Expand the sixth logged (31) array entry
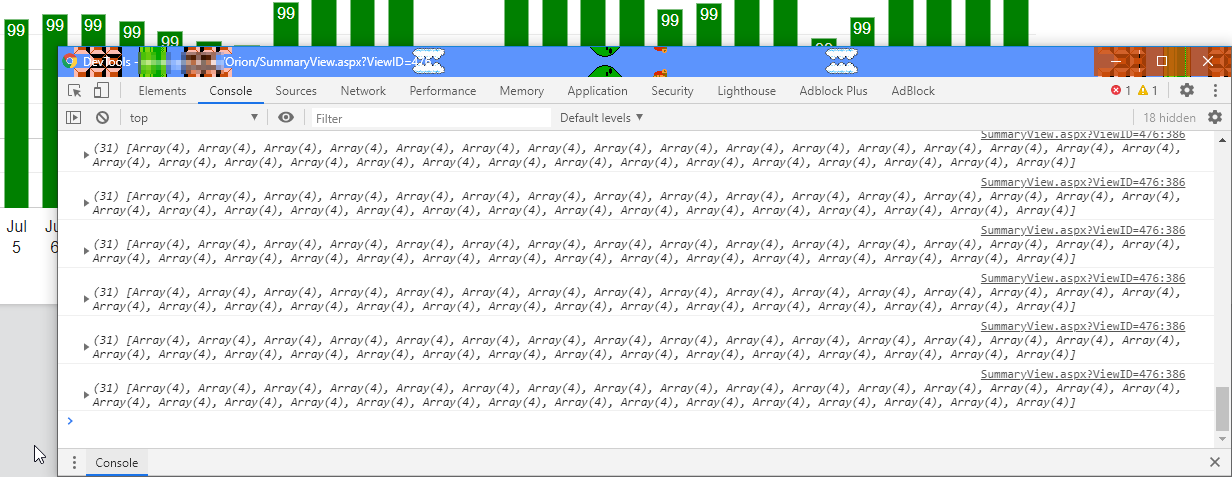Screen dimensions: 1232x477 tap(86, 395)
